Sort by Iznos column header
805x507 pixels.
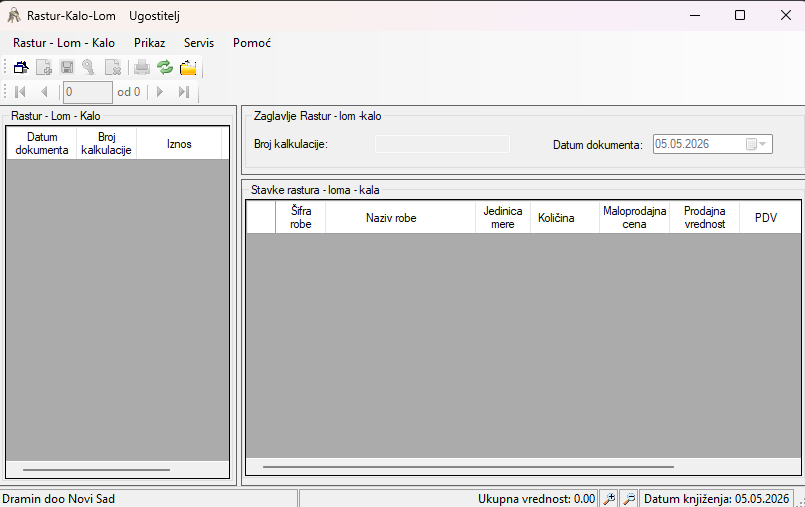coord(179,144)
